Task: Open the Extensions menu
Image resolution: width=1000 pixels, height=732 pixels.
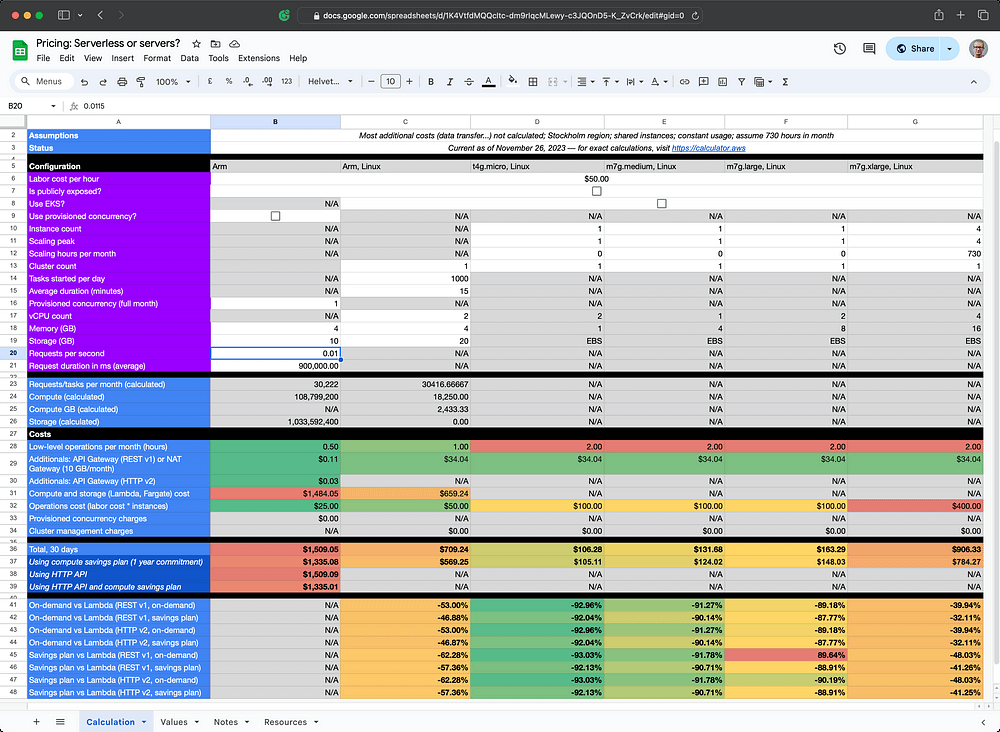Action: [x=259, y=58]
